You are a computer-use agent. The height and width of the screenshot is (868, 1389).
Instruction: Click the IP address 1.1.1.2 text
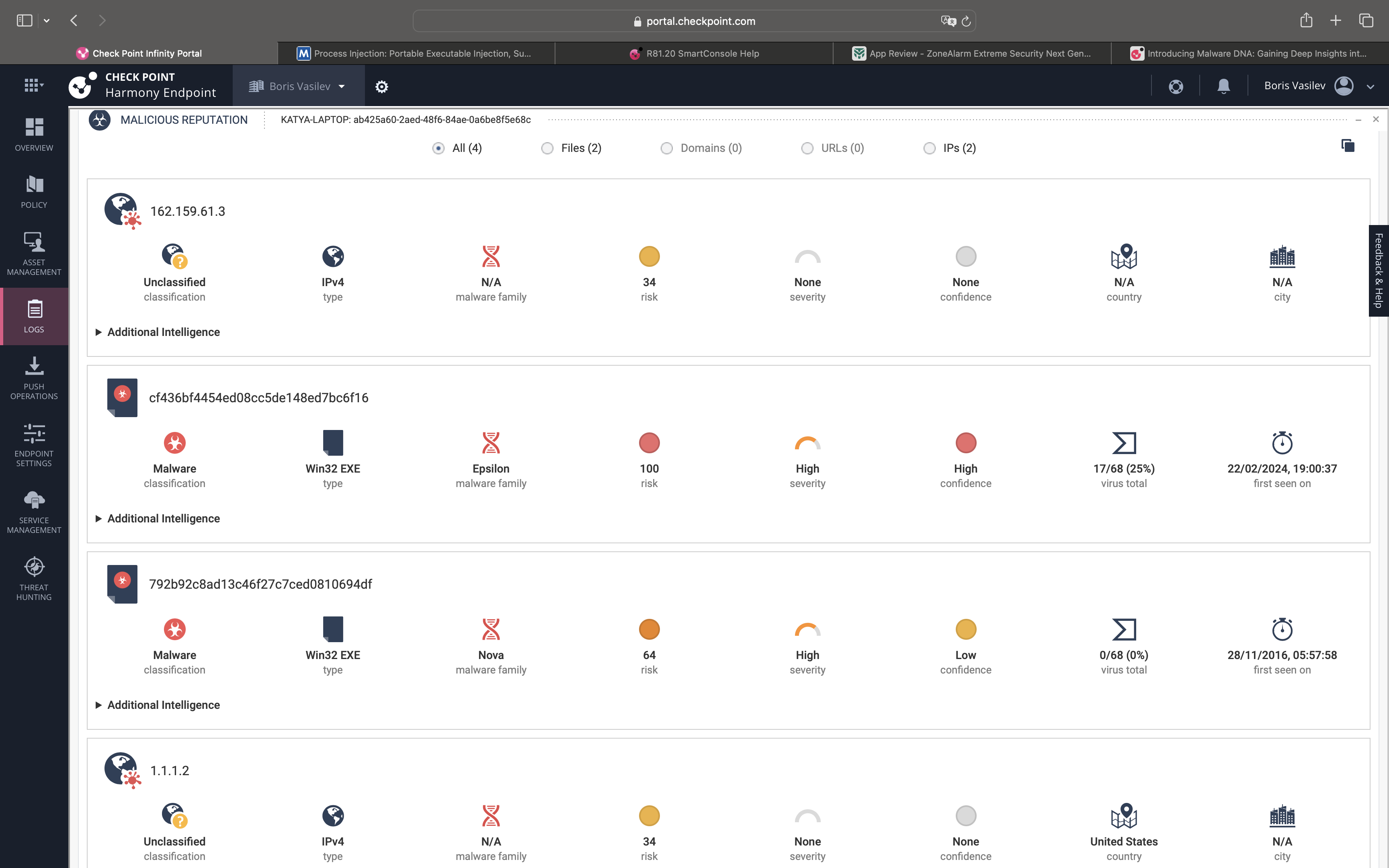169,770
